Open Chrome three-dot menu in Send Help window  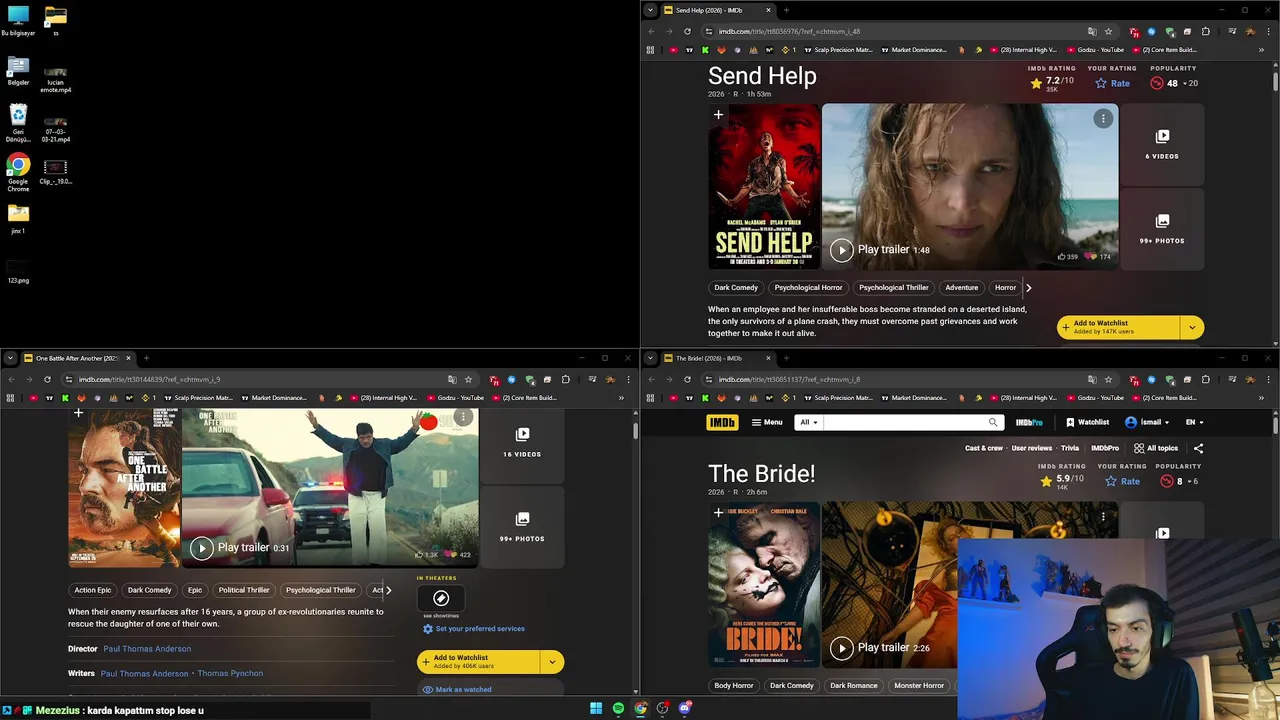[1269, 31]
